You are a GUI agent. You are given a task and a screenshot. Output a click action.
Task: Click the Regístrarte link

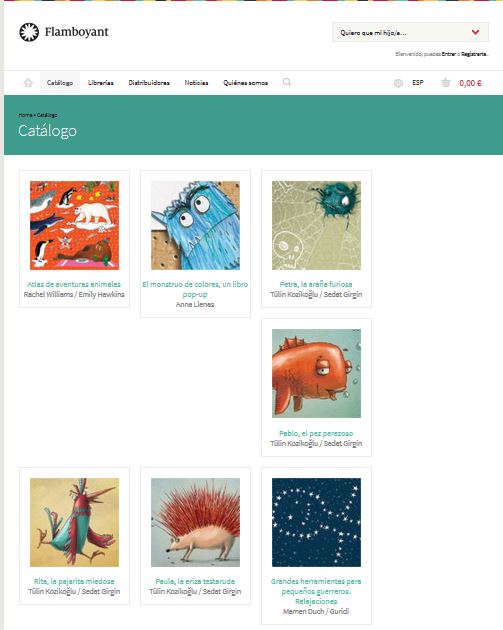pyautogui.click(x=474, y=54)
